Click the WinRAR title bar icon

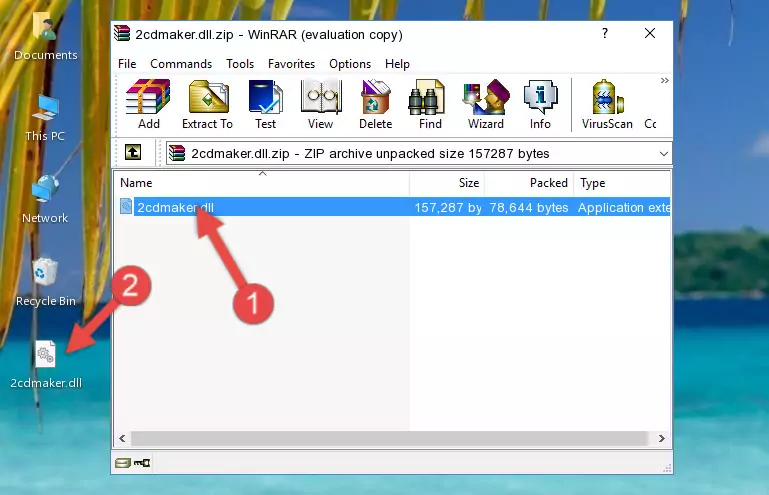point(122,33)
